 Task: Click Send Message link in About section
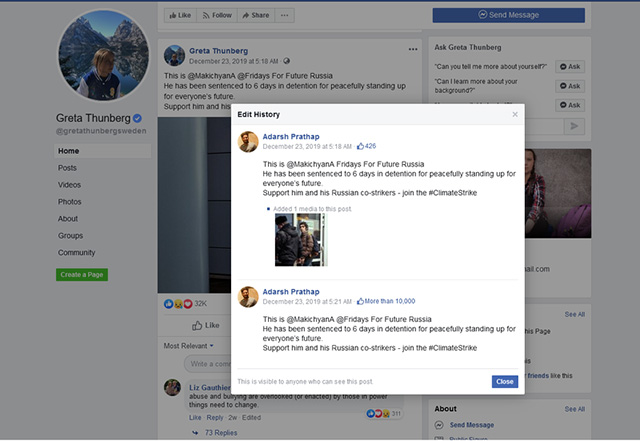pyautogui.click(x=471, y=425)
